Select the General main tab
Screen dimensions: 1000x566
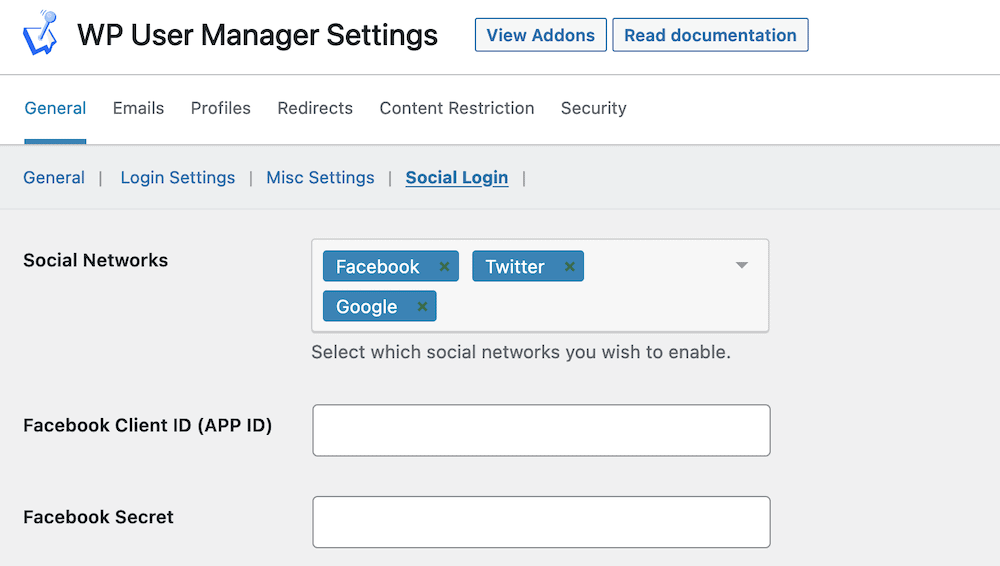(x=55, y=108)
